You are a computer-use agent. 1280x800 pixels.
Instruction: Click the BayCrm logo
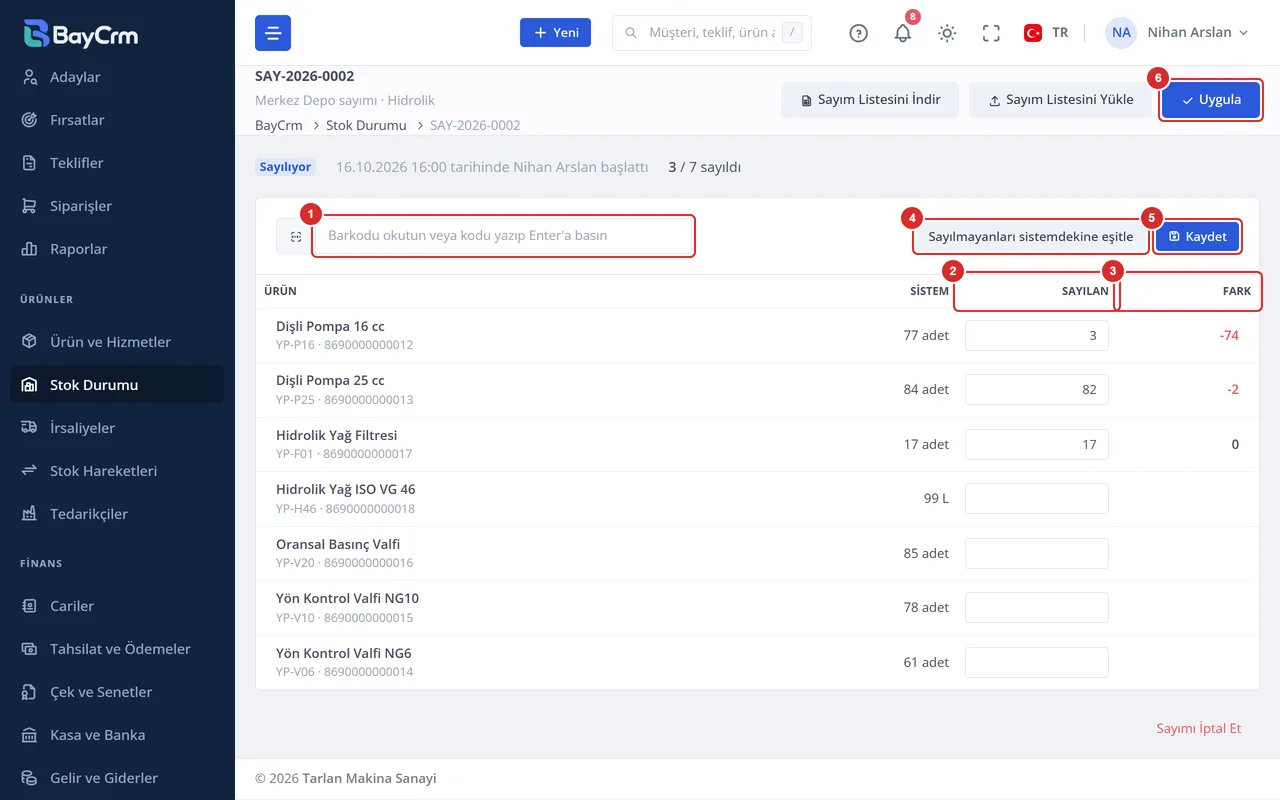pos(81,33)
